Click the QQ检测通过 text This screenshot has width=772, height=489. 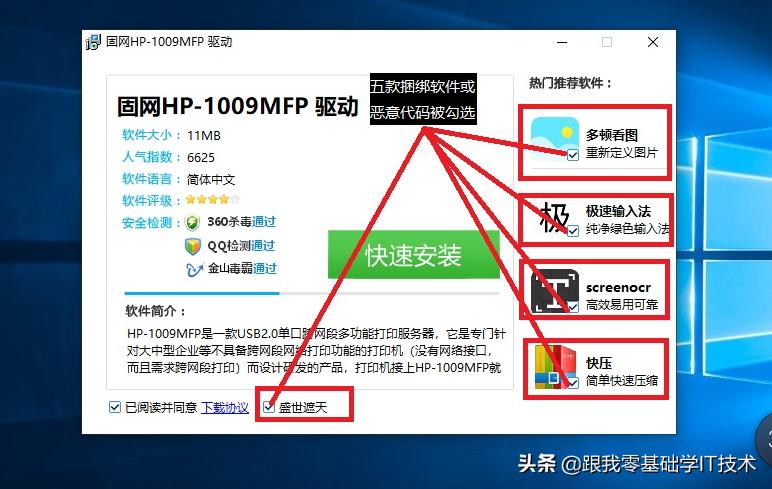(x=241, y=245)
